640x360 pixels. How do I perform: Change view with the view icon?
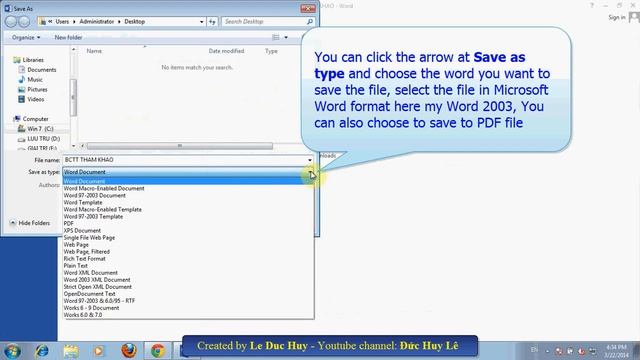pos(276,38)
